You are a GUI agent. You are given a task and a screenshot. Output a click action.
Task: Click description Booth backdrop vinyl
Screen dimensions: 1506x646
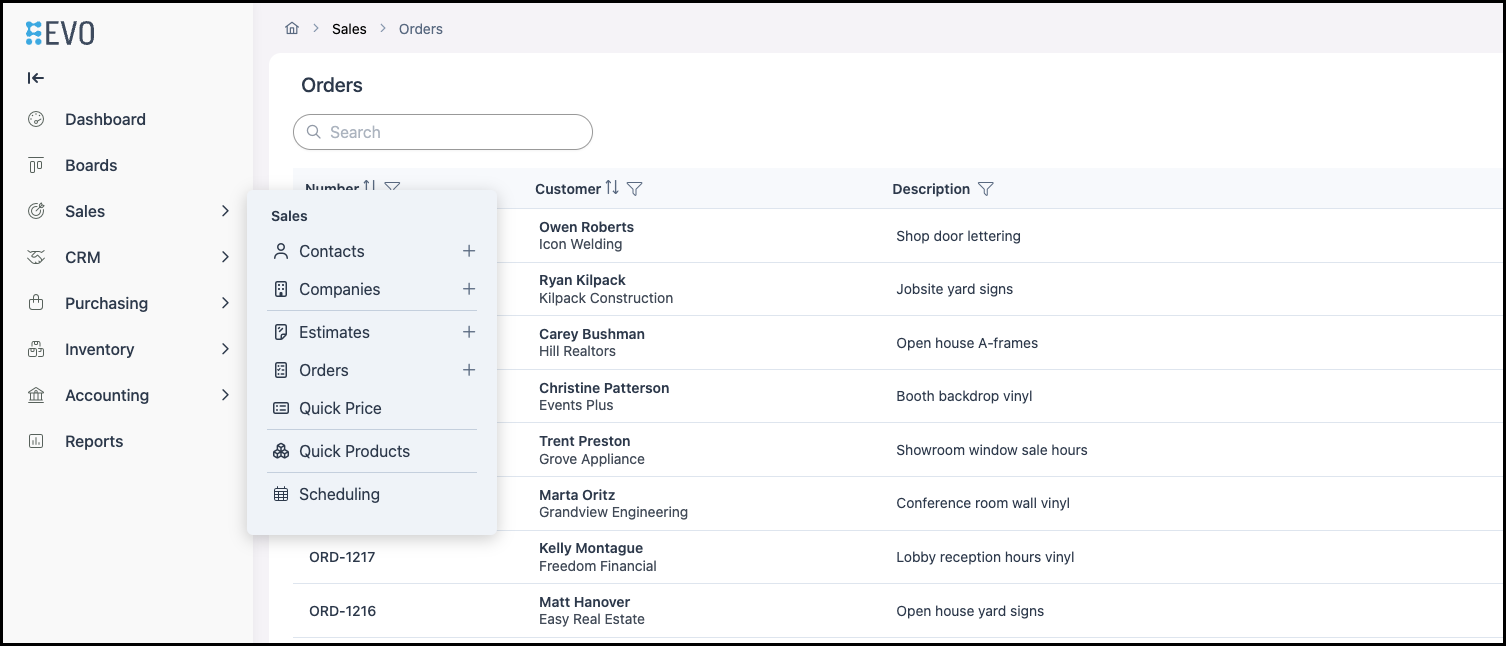tap(964, 396)
